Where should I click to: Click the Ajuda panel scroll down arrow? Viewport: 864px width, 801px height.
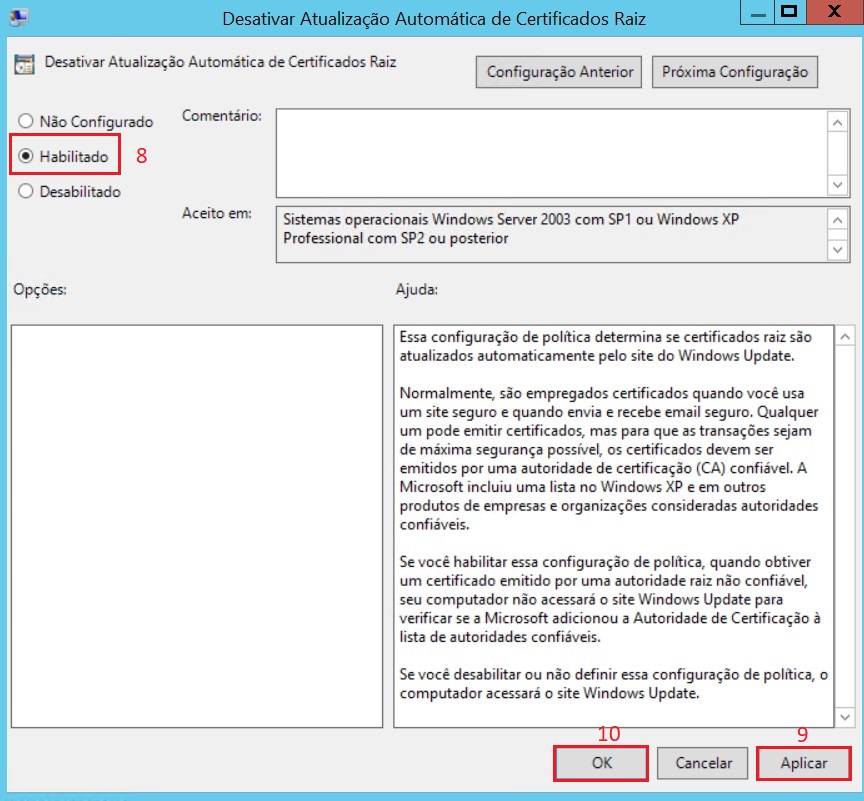[846, 717]
